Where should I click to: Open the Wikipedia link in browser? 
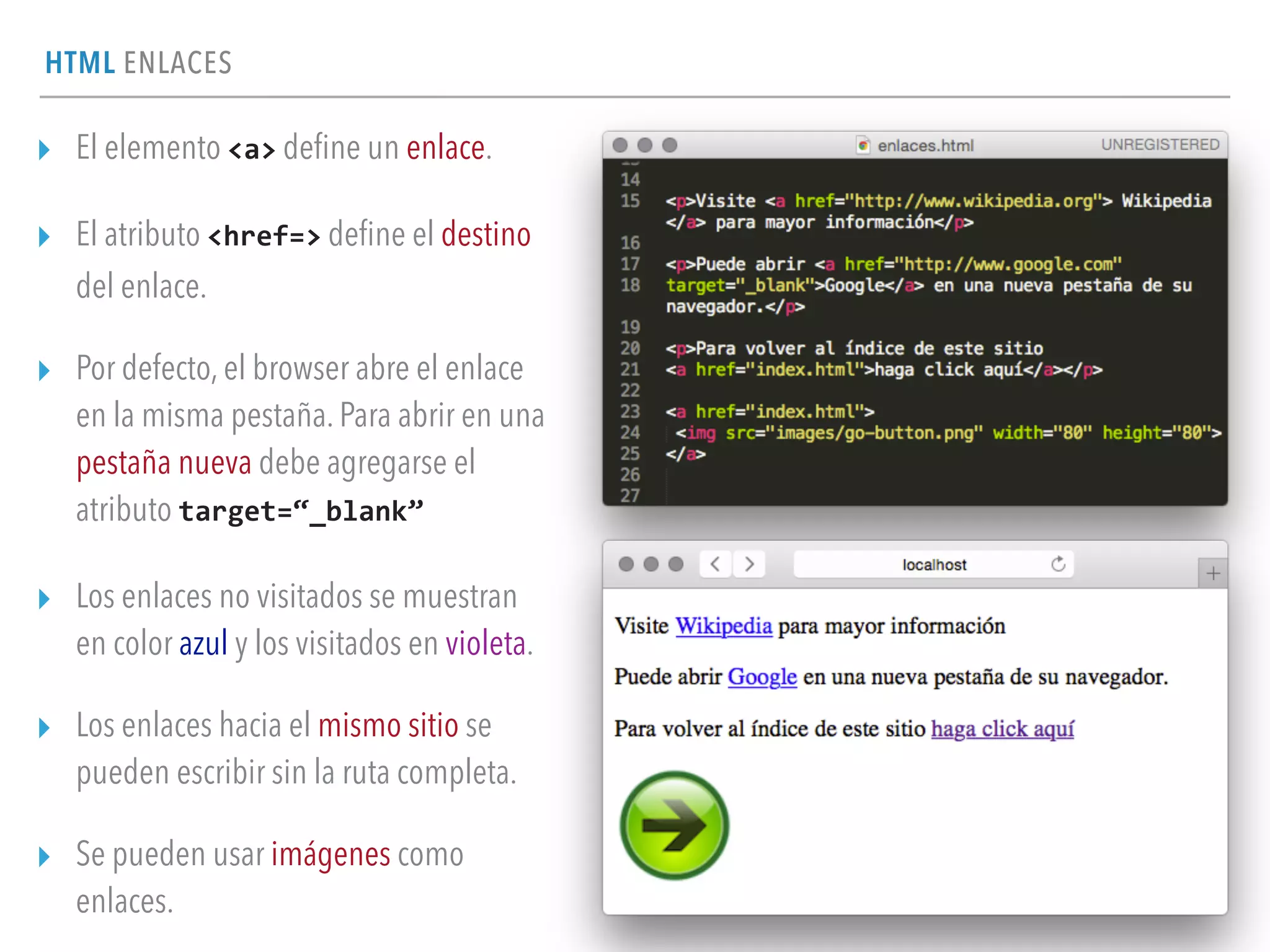point(724,626)
